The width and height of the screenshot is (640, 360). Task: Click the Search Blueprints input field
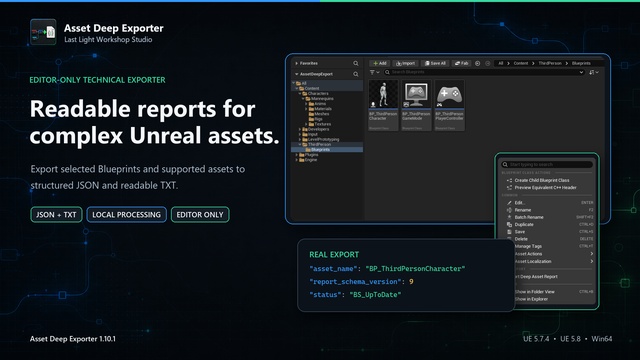coord(484,72)
